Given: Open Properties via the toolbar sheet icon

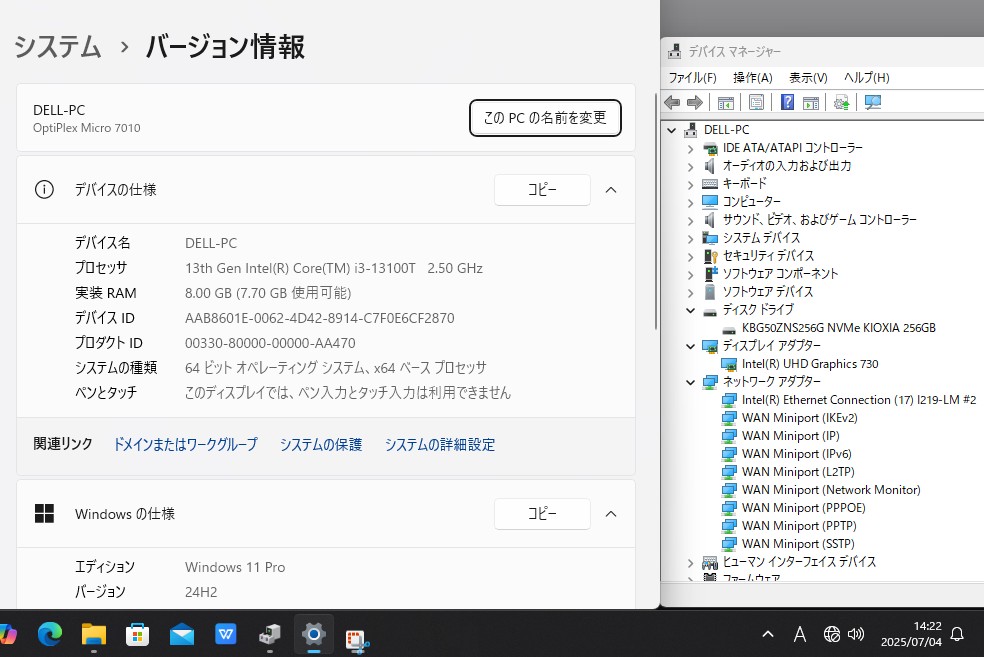Looking at the screenshot, I should pos(756,102).
